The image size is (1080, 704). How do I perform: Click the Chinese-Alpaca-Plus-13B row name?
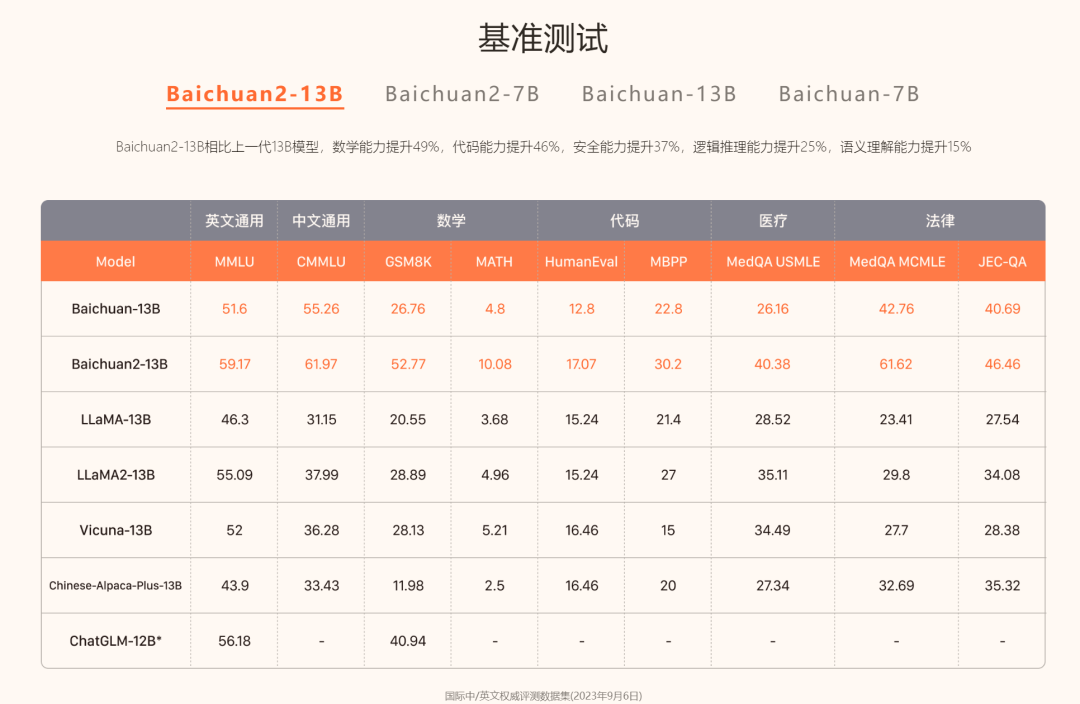click(116, 586)
